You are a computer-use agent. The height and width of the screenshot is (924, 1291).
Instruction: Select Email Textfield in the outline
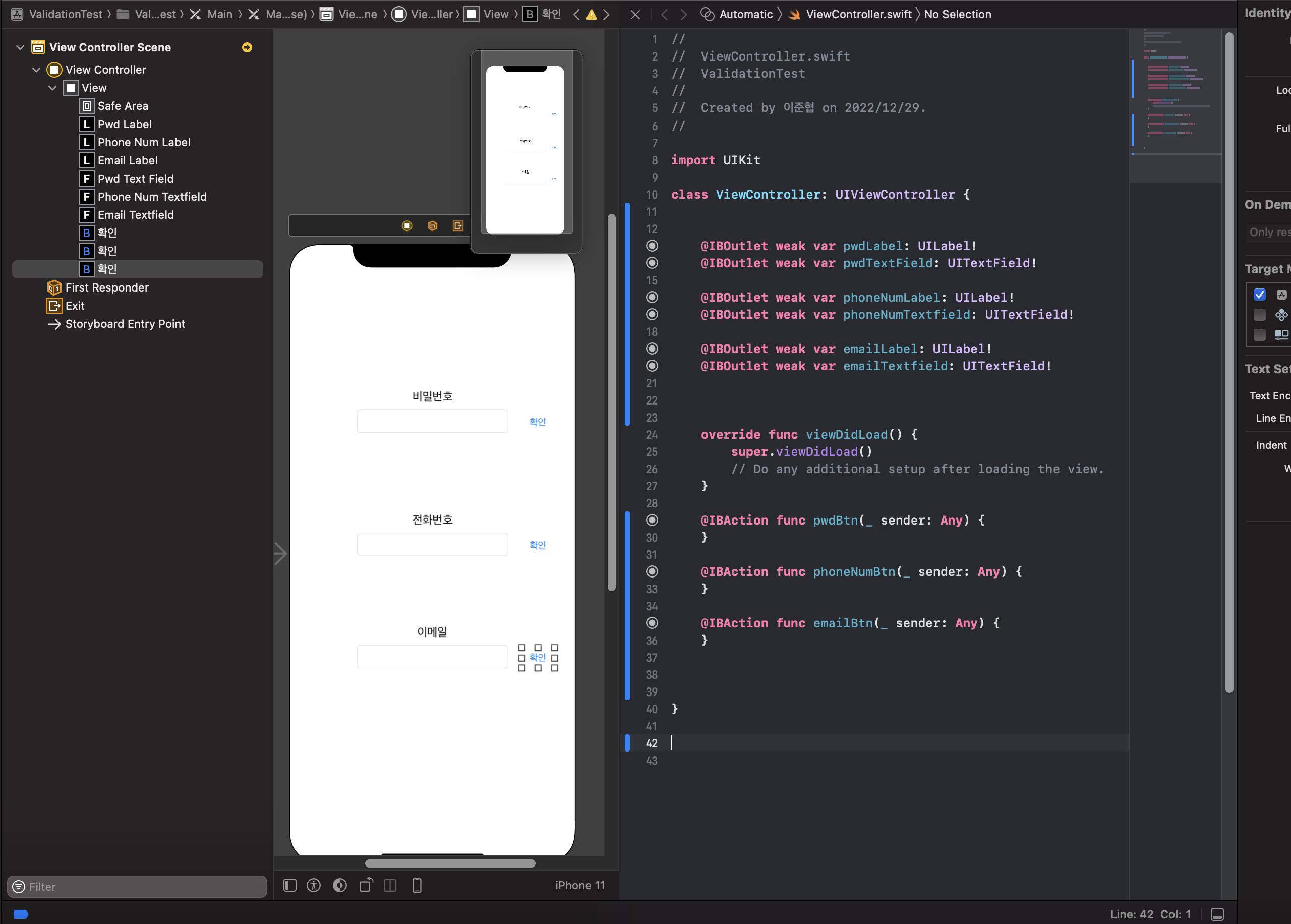135,214
